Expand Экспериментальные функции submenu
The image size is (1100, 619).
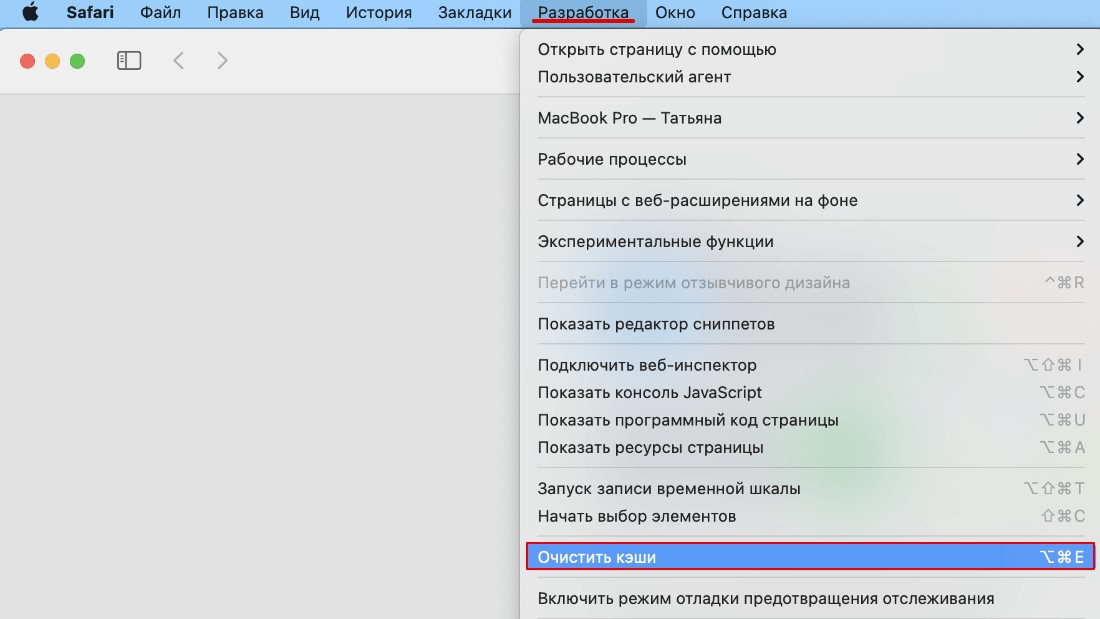(x=810, y=241)
